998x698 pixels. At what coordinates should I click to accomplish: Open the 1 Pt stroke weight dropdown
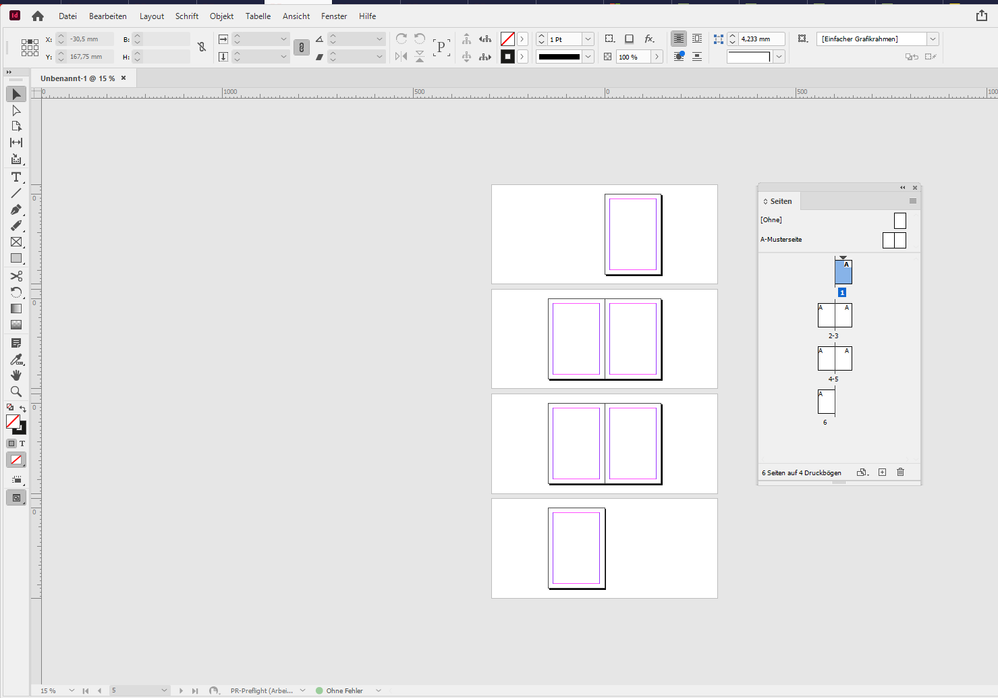pyautogui.click(x=587, y=39)
